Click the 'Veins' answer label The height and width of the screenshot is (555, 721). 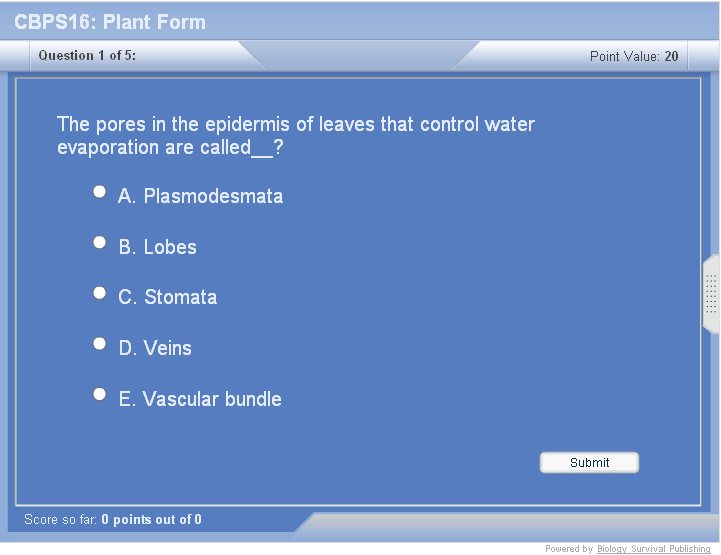[x=167, y=348]
